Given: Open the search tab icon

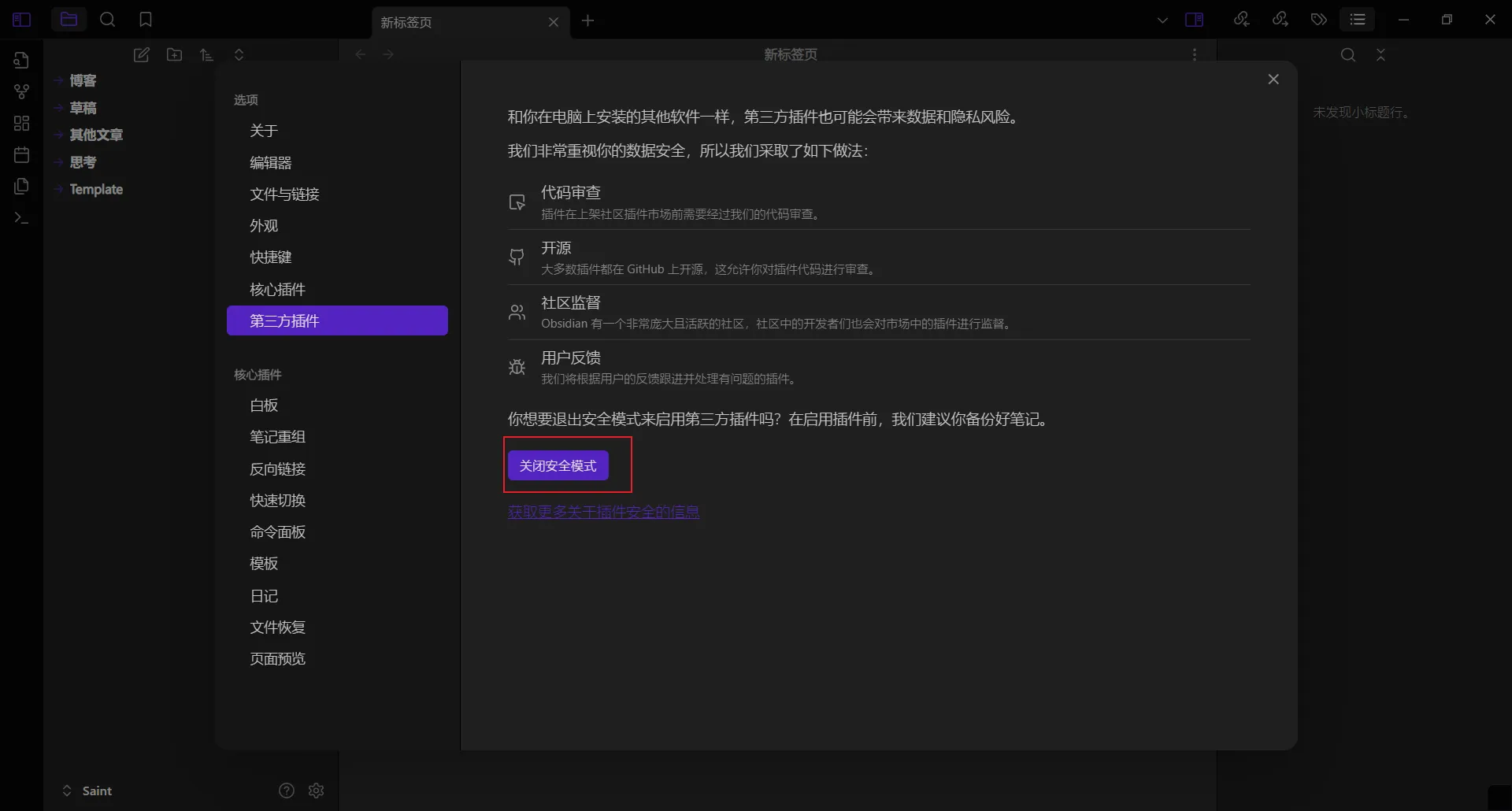Looking at the screenshot, I should [108, 20].
